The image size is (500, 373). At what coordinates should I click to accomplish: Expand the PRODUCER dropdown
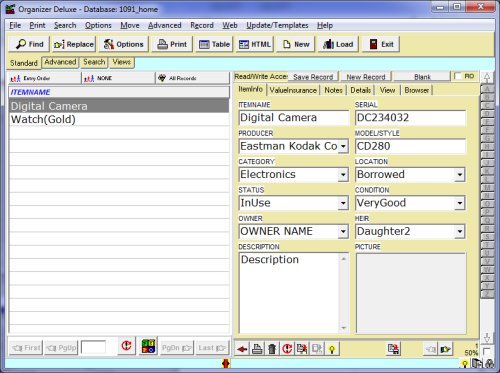click(x=343, y=146)
